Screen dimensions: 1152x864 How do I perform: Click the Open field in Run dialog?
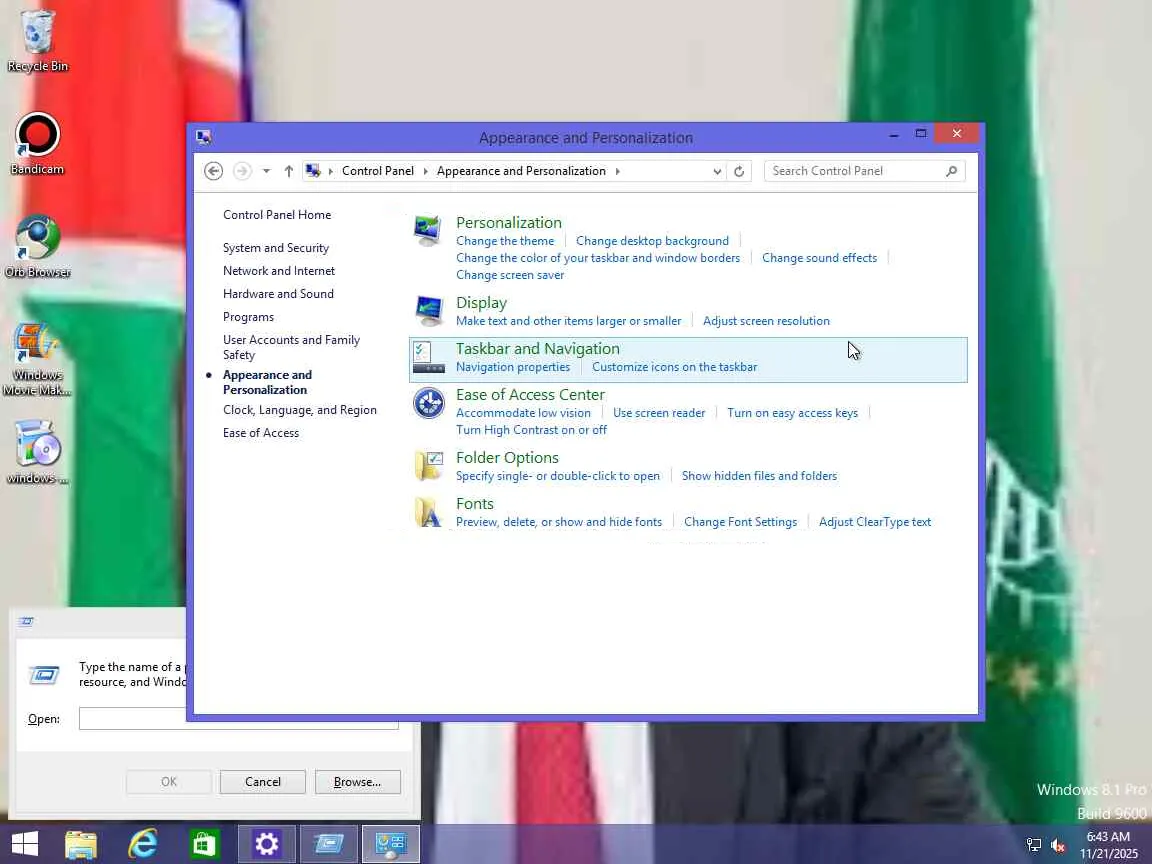(x=239, y=718)
